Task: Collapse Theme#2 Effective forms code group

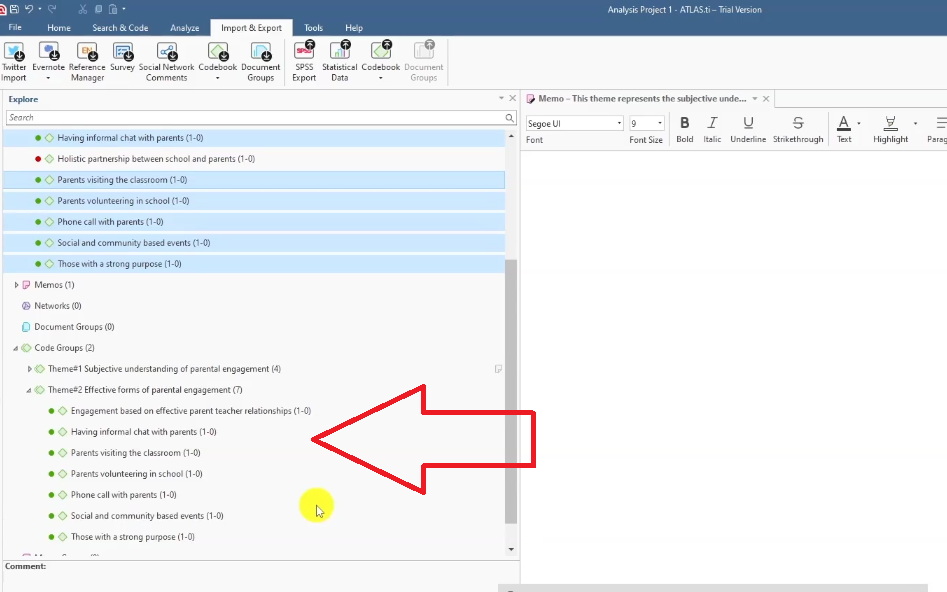Action: click(x=29, y=390)
